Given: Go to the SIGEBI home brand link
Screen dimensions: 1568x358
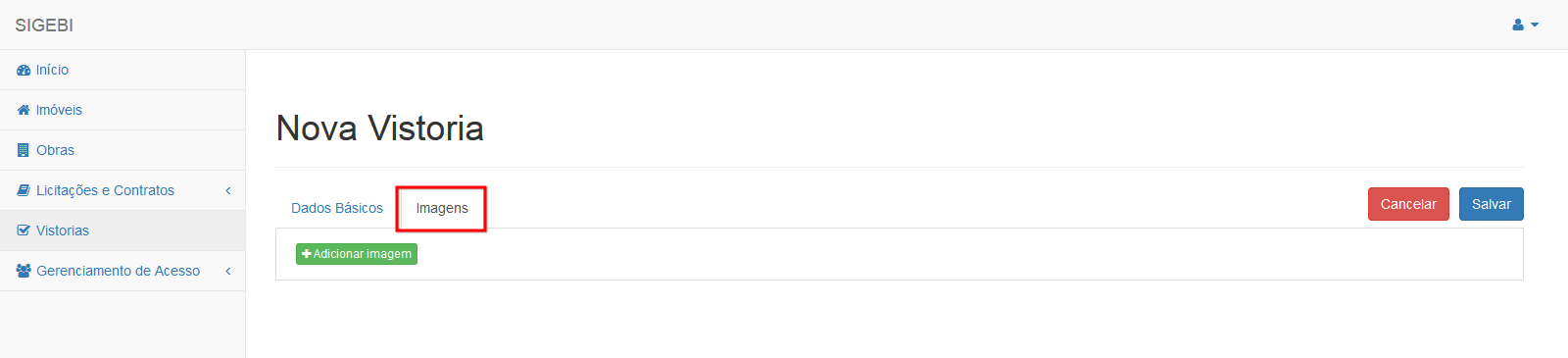Looking at the screenshot, I should click(x=44, y=25).
